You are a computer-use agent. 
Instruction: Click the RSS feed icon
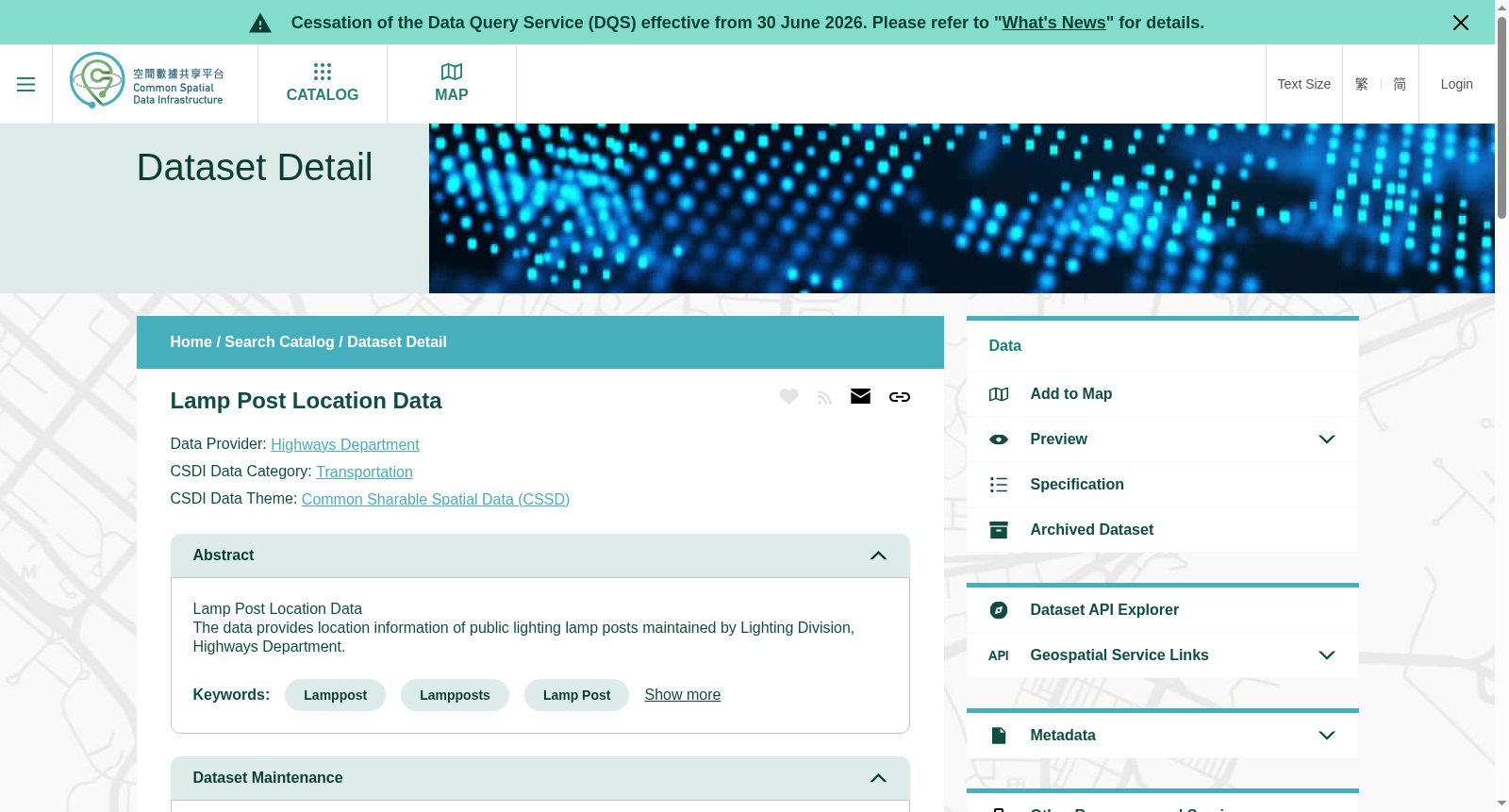(824, 397)
